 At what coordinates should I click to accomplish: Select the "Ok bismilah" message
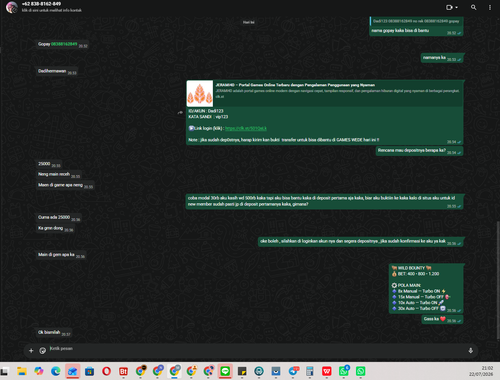54,332
